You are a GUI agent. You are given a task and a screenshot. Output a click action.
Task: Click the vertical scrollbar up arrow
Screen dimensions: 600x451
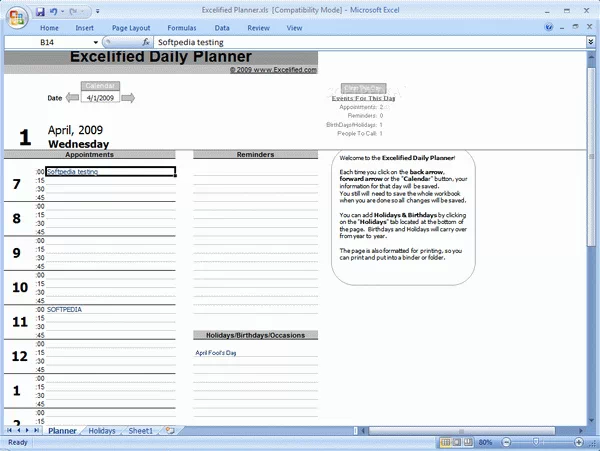[592, 55]
